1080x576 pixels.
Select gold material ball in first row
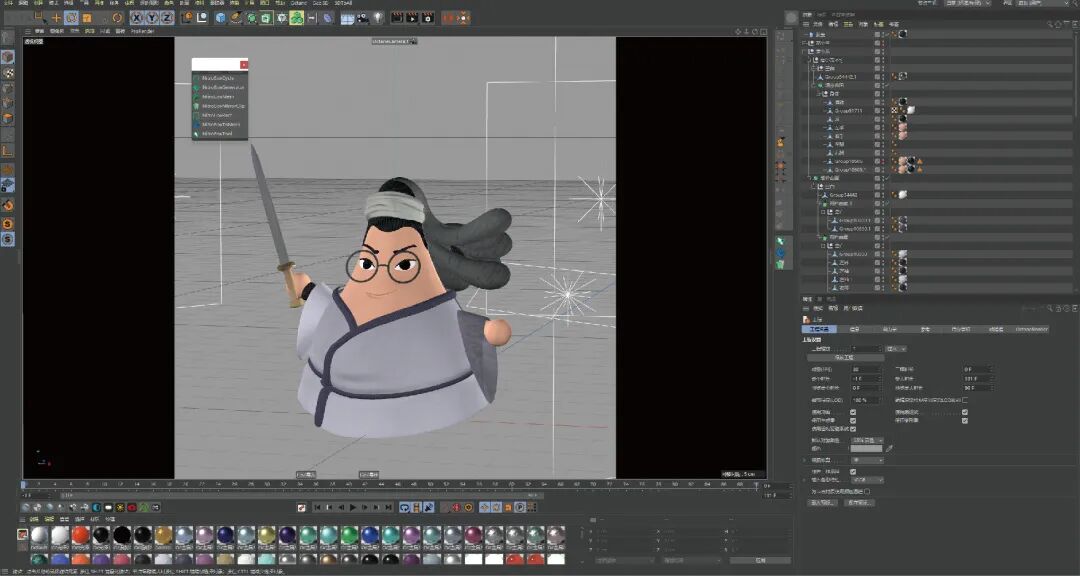pyautogui.click(x=163, y=535)
